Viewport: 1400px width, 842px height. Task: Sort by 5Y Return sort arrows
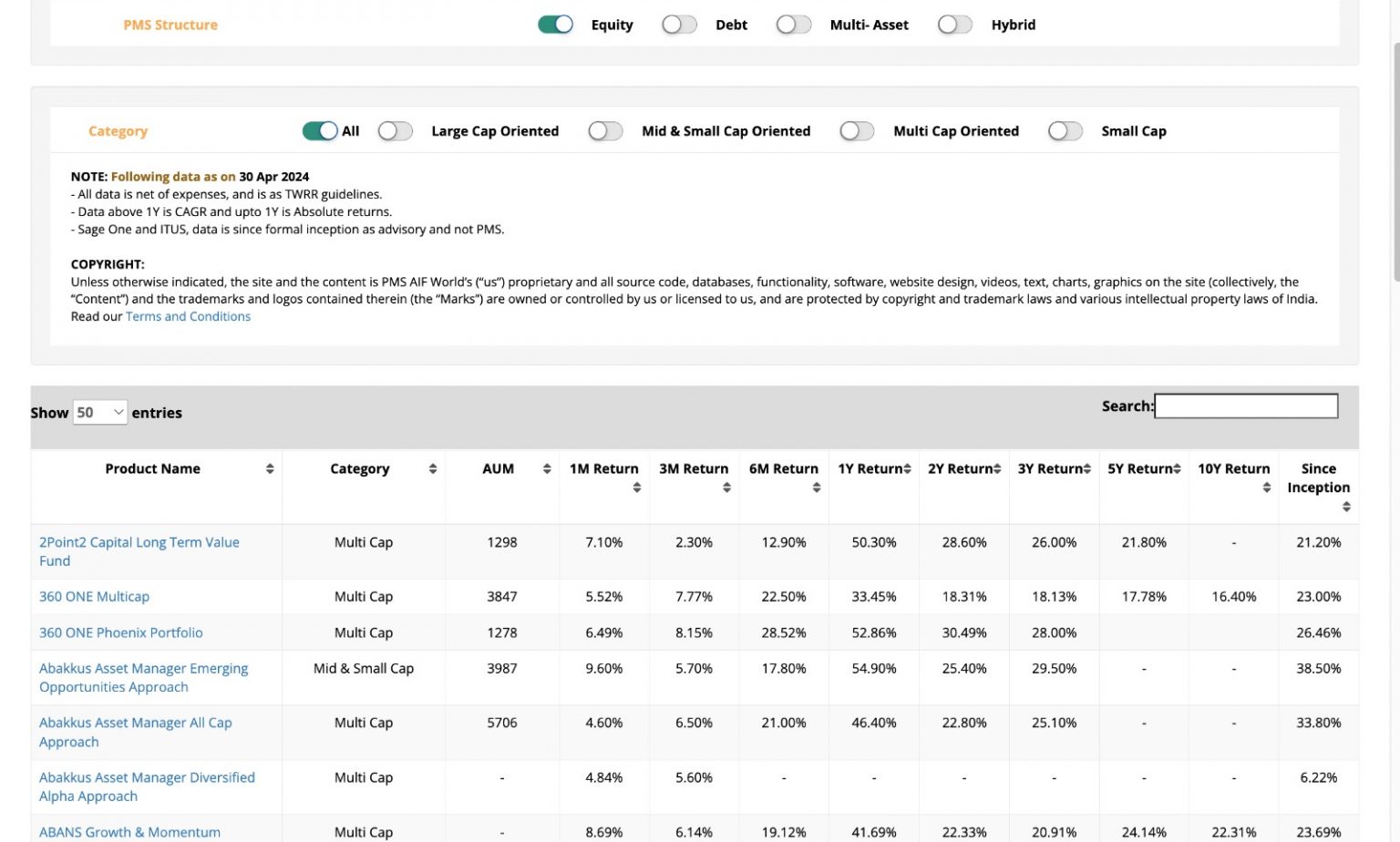1178,468
